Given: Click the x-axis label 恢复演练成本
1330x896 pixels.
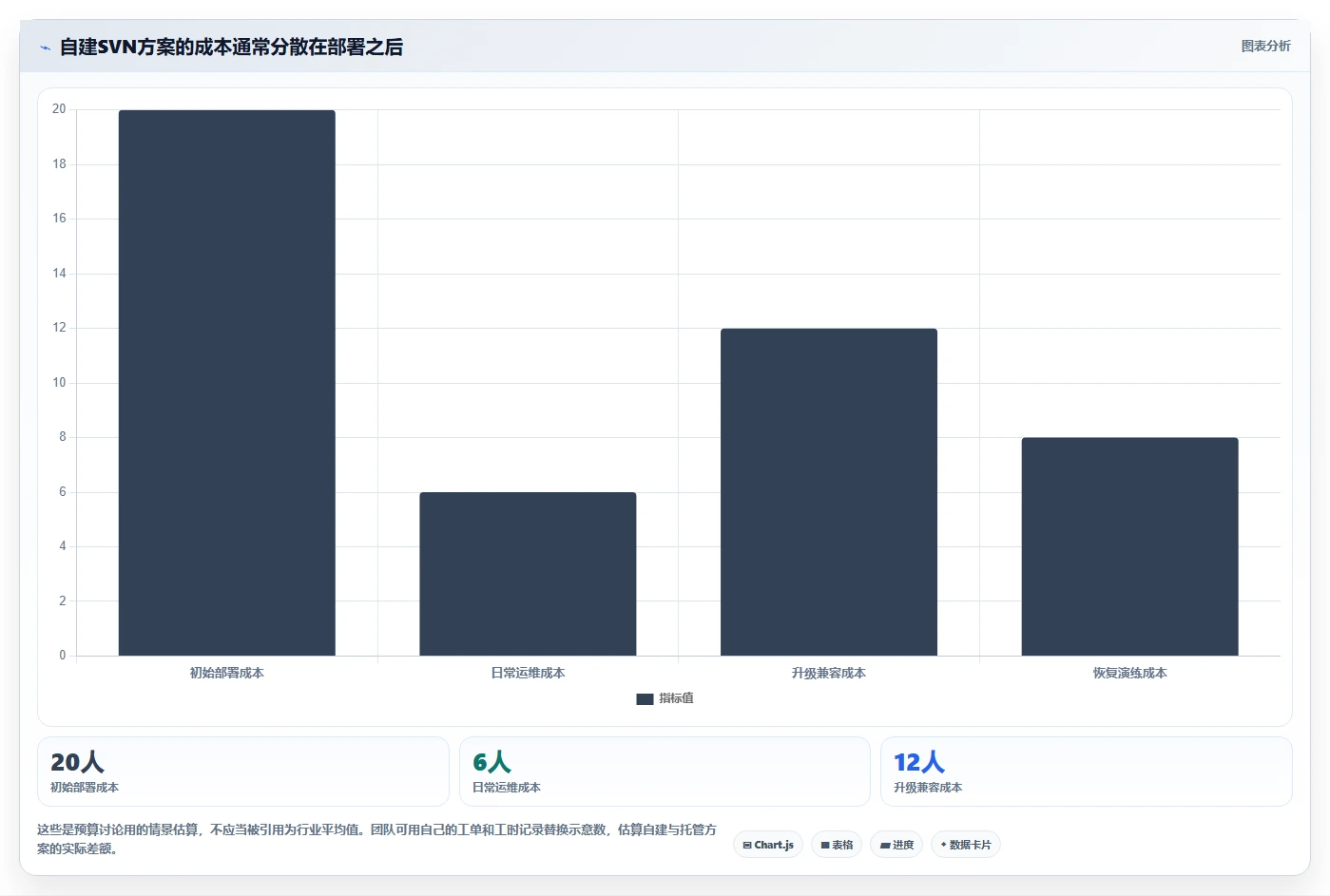Looking at the screenshot, I should pos(1129,673).
